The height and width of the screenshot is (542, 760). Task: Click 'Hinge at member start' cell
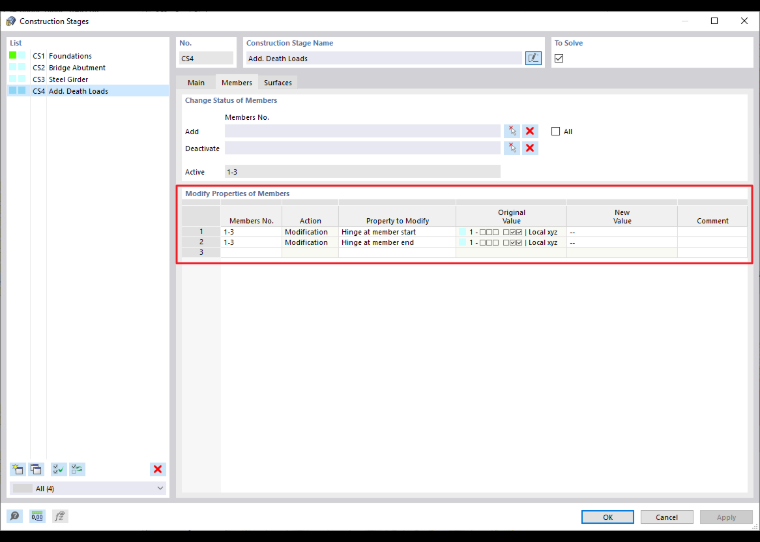click(397, 232)
